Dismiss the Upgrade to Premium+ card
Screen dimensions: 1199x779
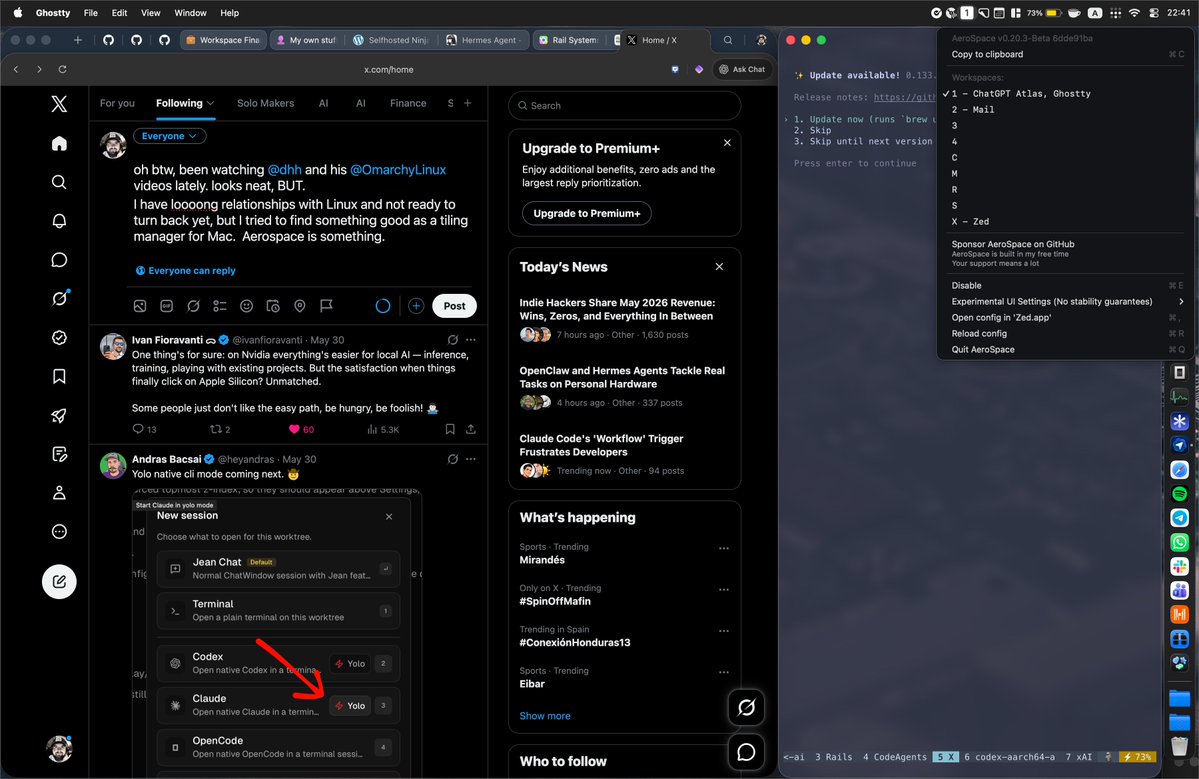point(727,142)
